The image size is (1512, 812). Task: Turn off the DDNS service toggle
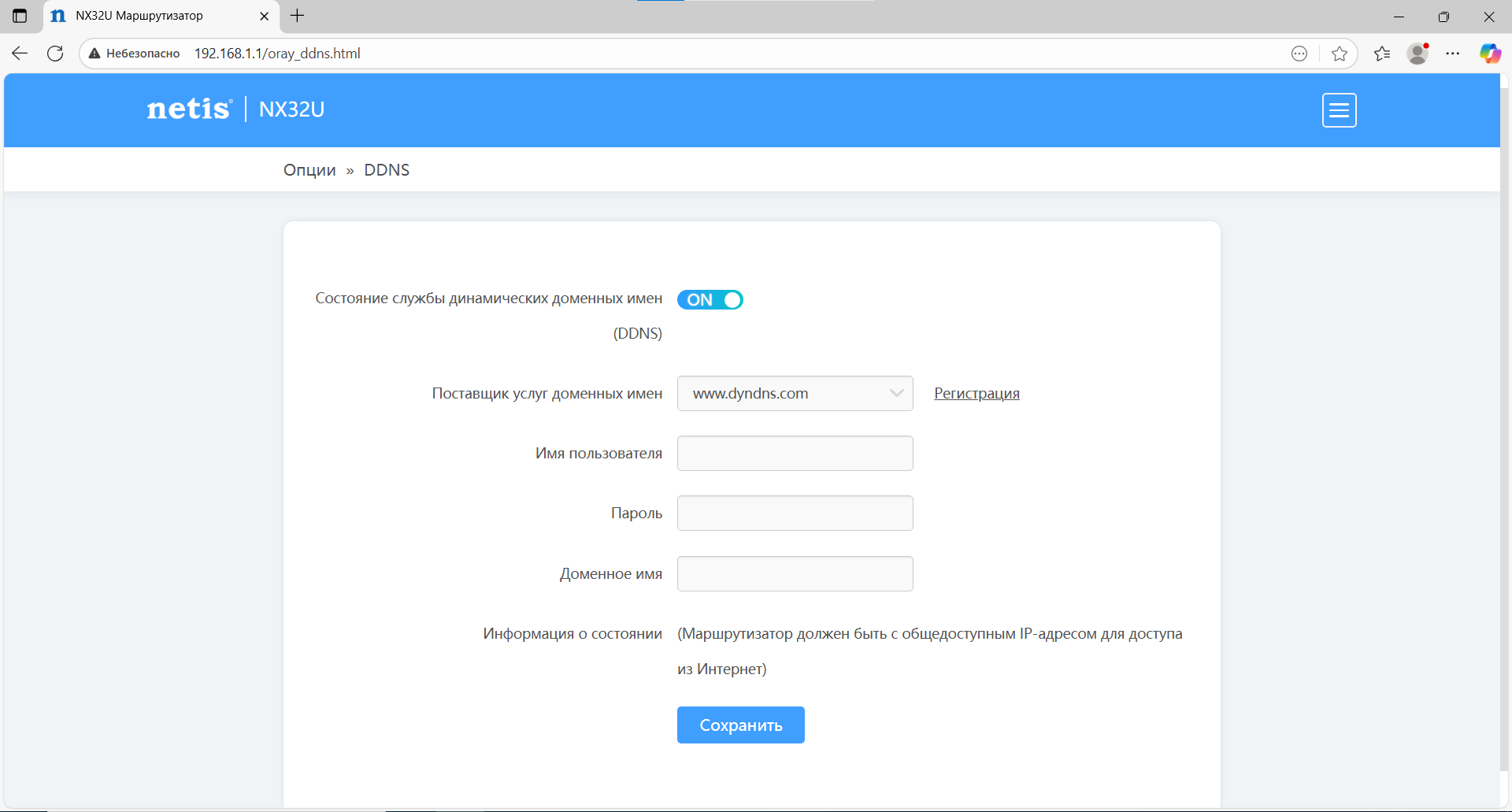coord(710,300)
